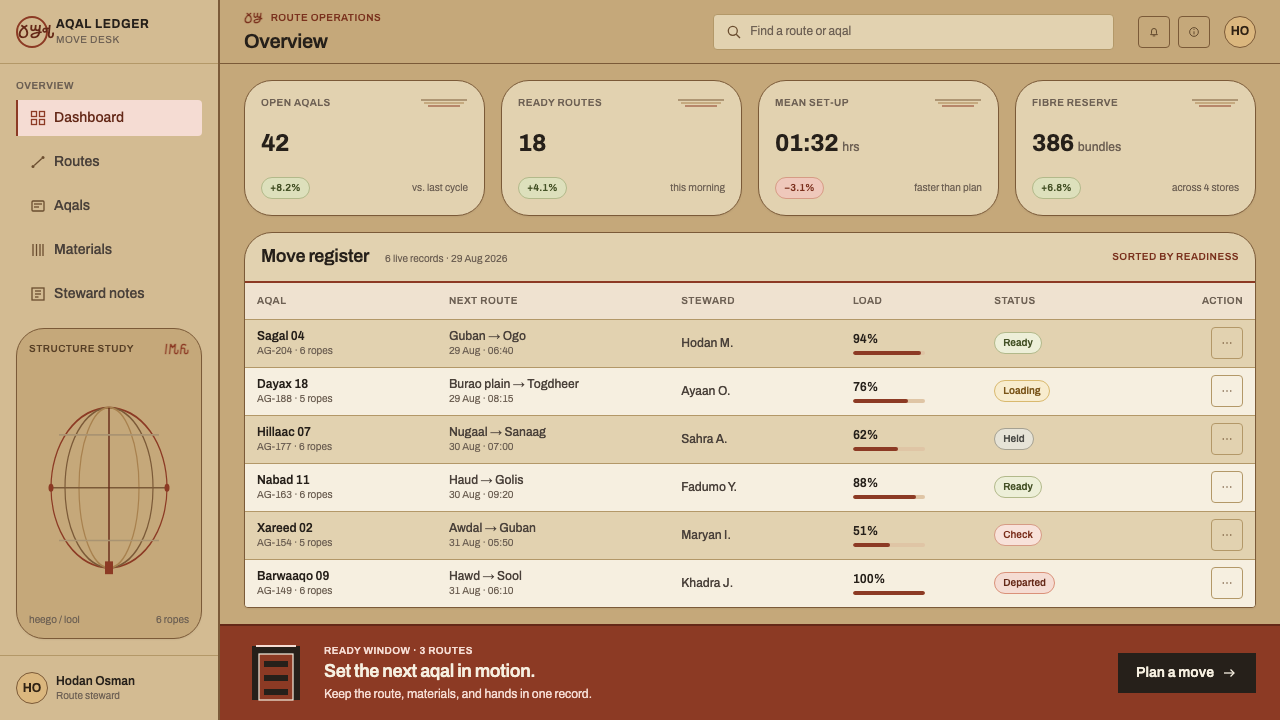Screen dimensions: 1280x720
Task: Switch to the Materials section
Action: 109,250
